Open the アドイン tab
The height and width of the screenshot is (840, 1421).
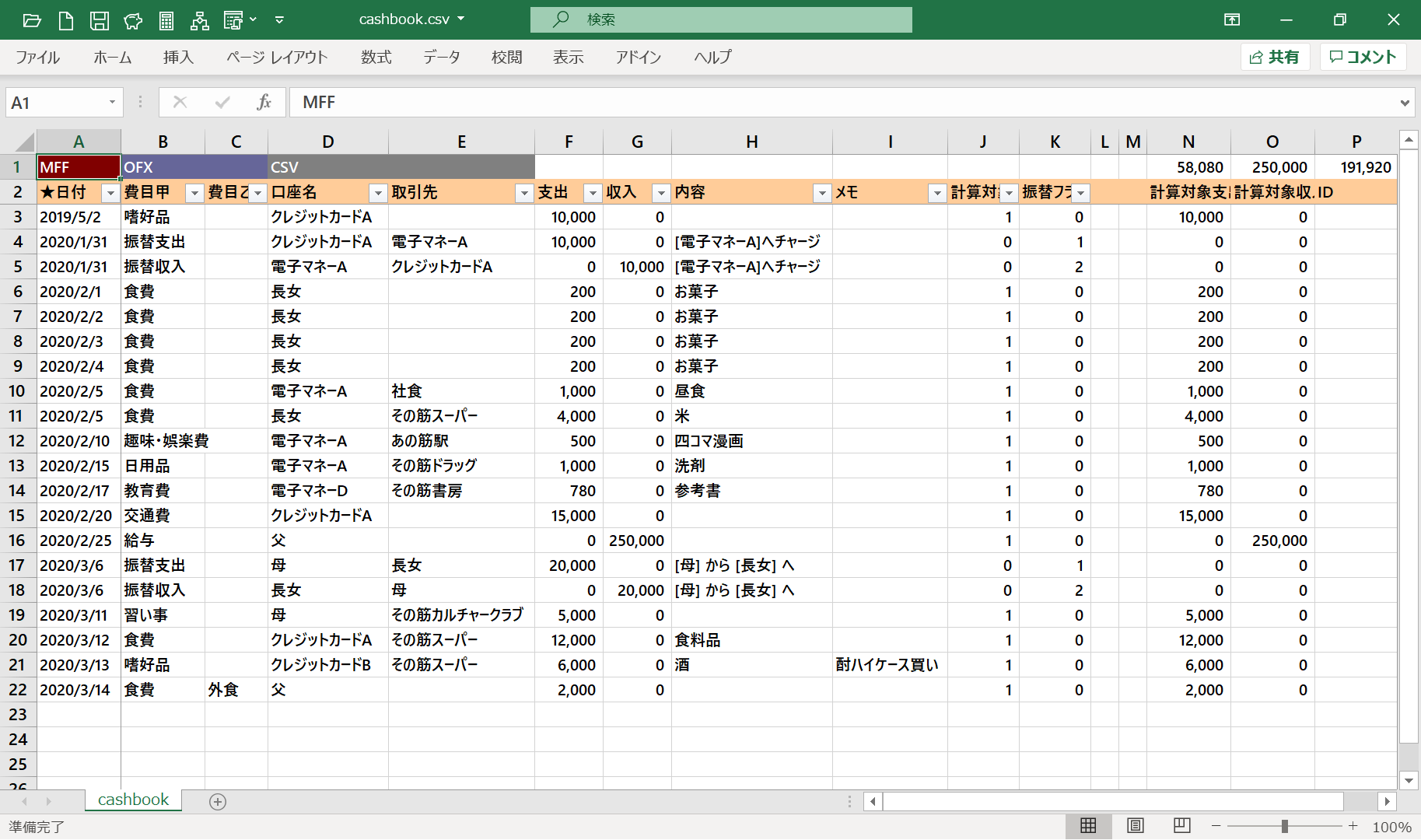click(x=639, y=57)
